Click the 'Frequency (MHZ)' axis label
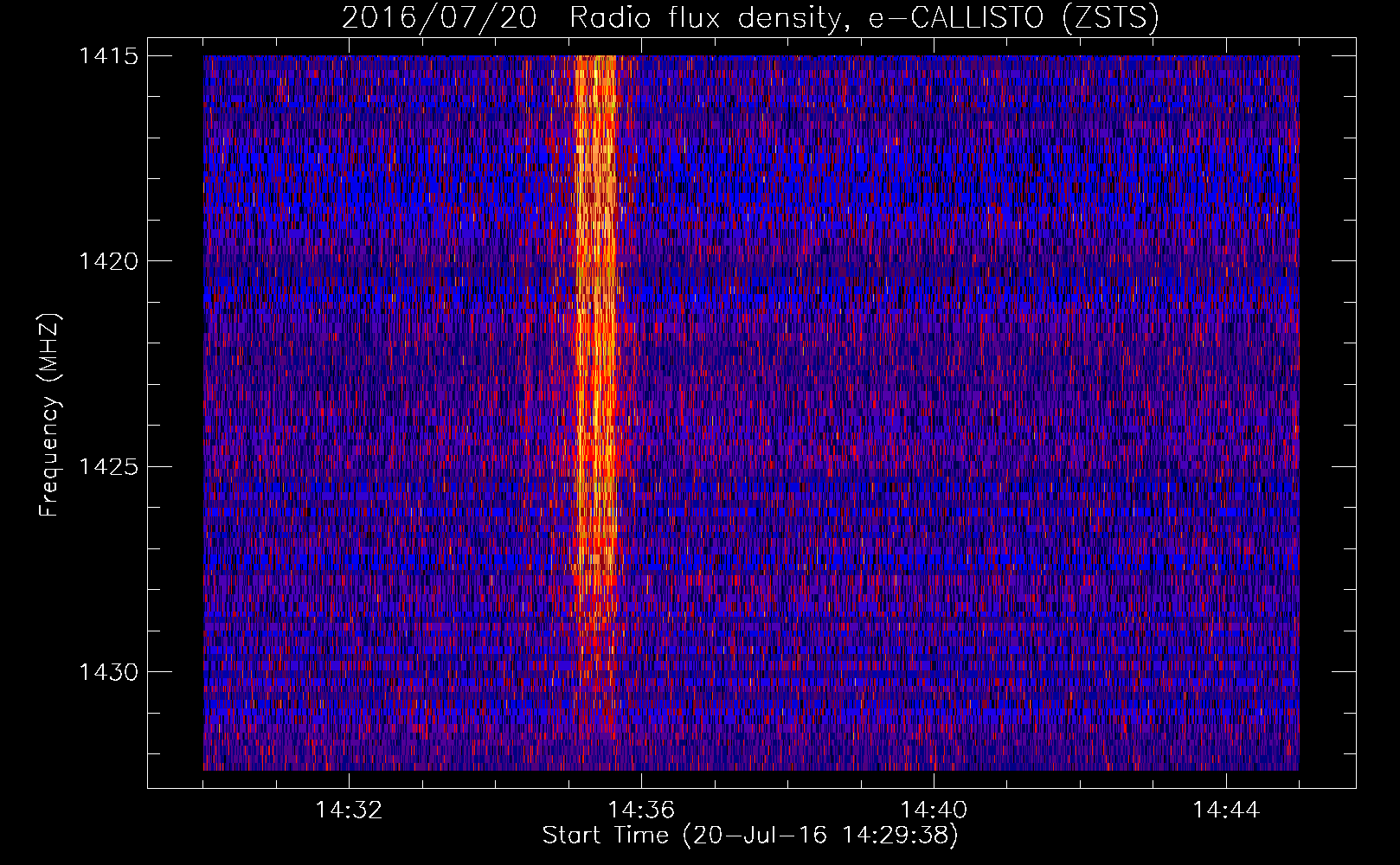The width and height of the screenshot is (1400, 865). 49,415
